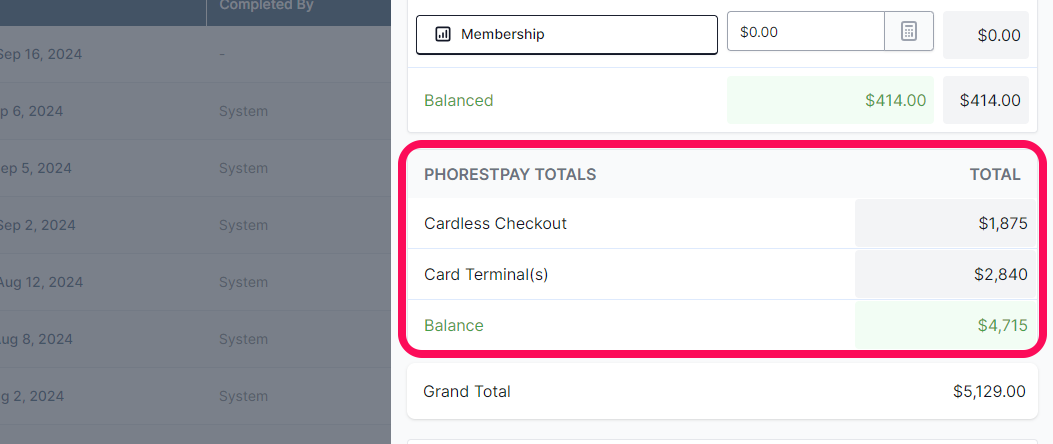Click the TOTAL column header

click(x=995, y=175)
